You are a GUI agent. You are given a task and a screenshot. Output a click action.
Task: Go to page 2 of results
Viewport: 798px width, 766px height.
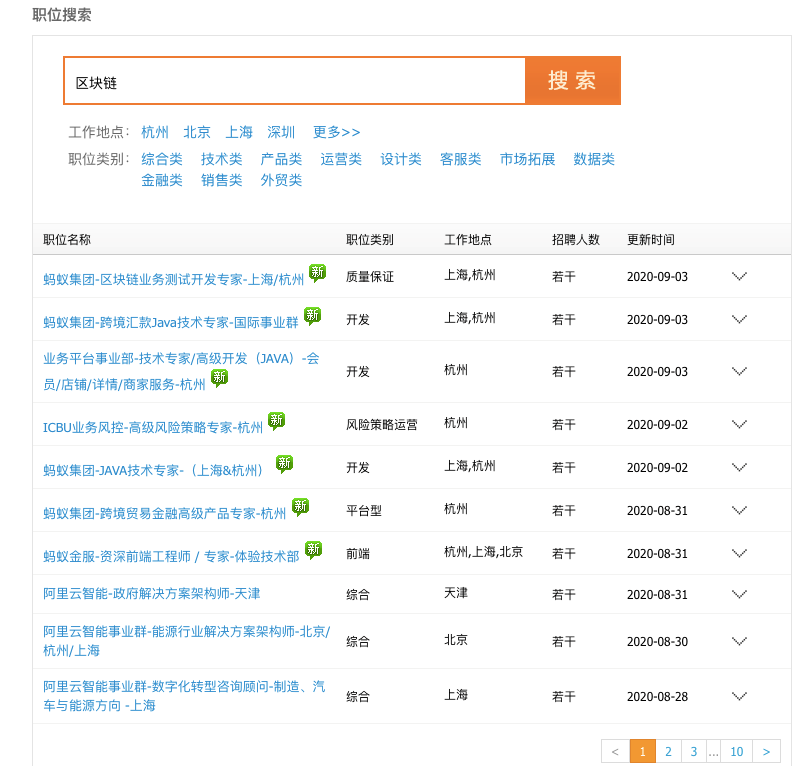pyautogui.click(x=668, y=752)
